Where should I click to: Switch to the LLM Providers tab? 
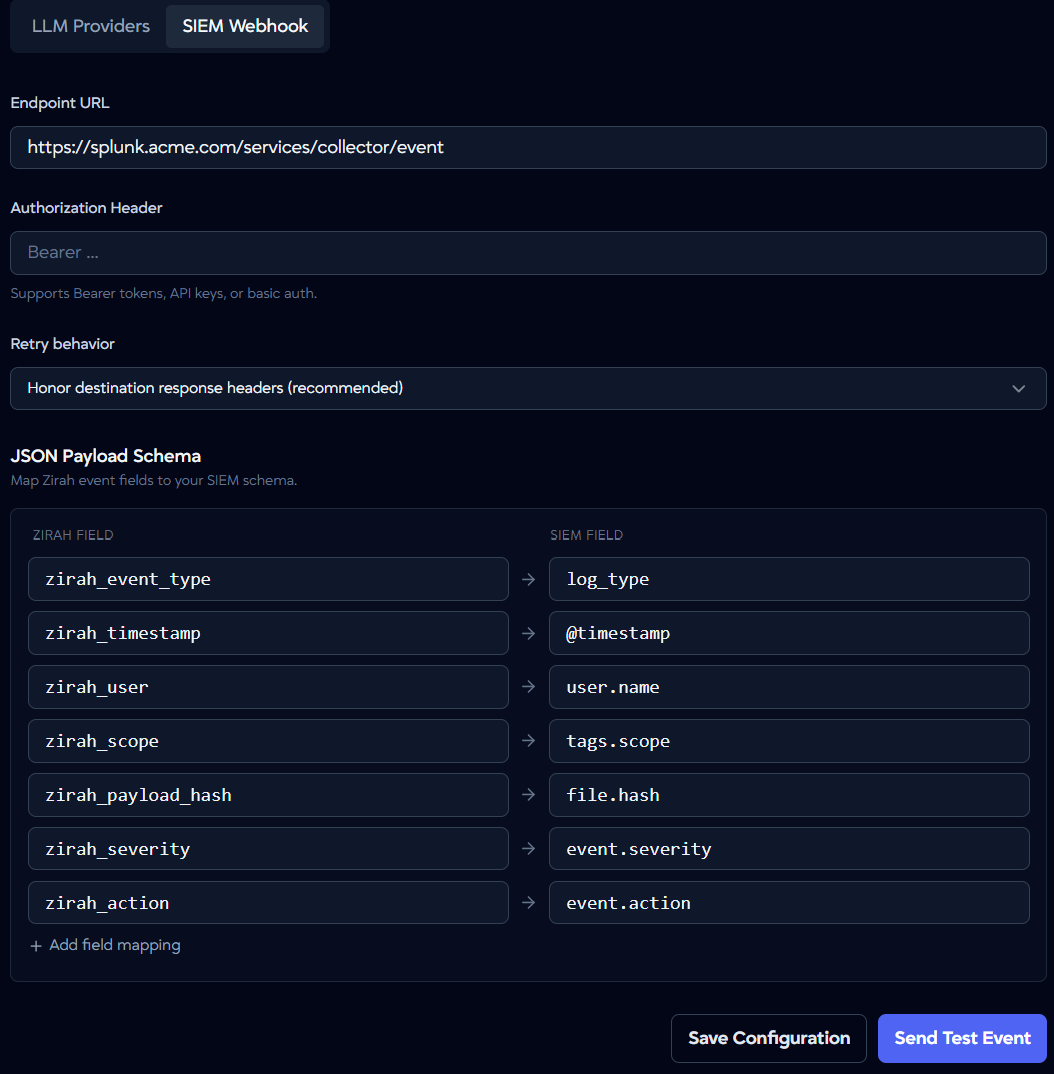[90, 26]
